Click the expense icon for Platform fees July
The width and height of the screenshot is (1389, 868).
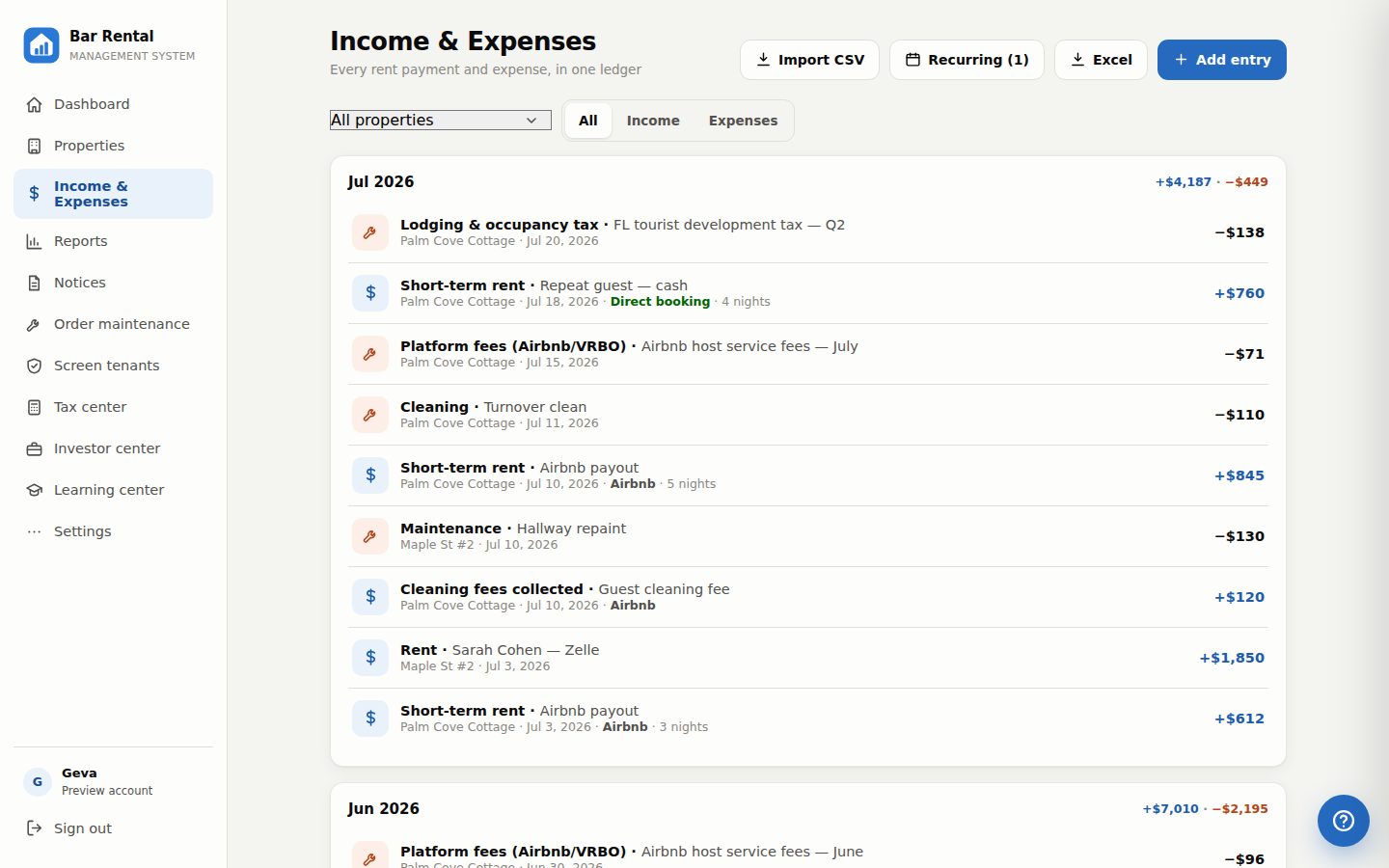pyautogui.click(x=370, y=354)
